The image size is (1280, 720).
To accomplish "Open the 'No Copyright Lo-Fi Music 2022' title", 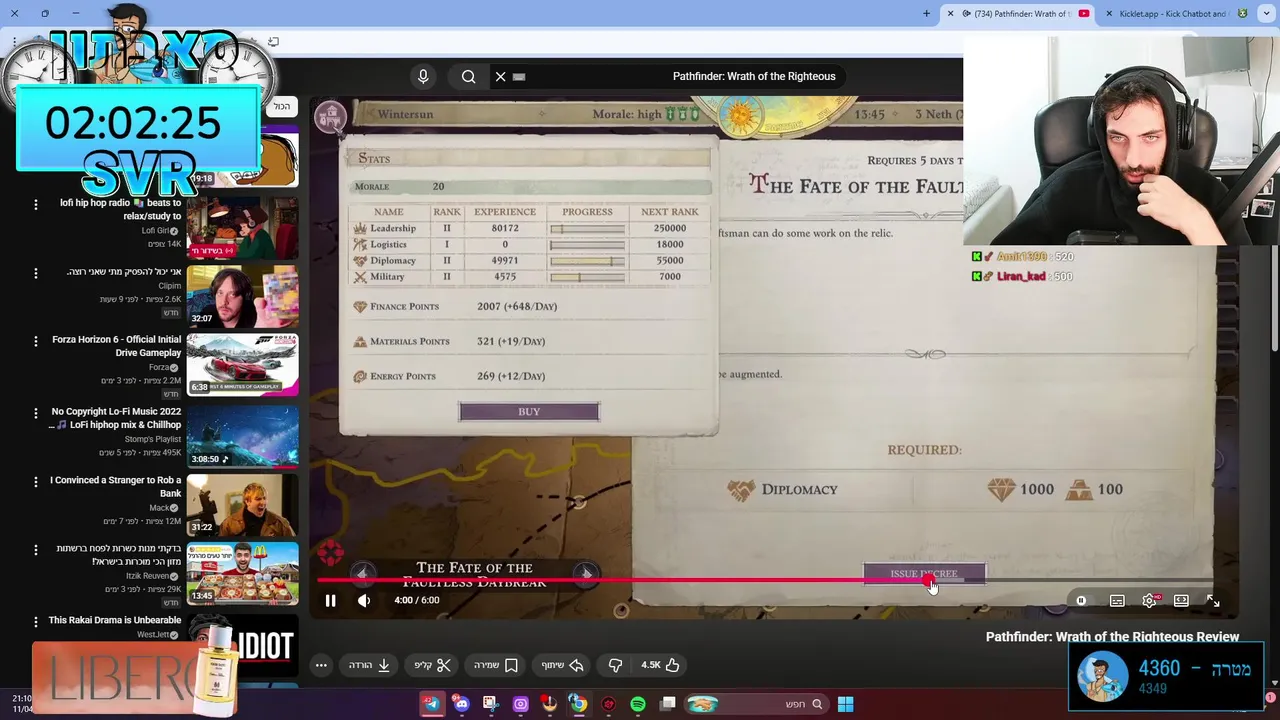I will (116, 418).
